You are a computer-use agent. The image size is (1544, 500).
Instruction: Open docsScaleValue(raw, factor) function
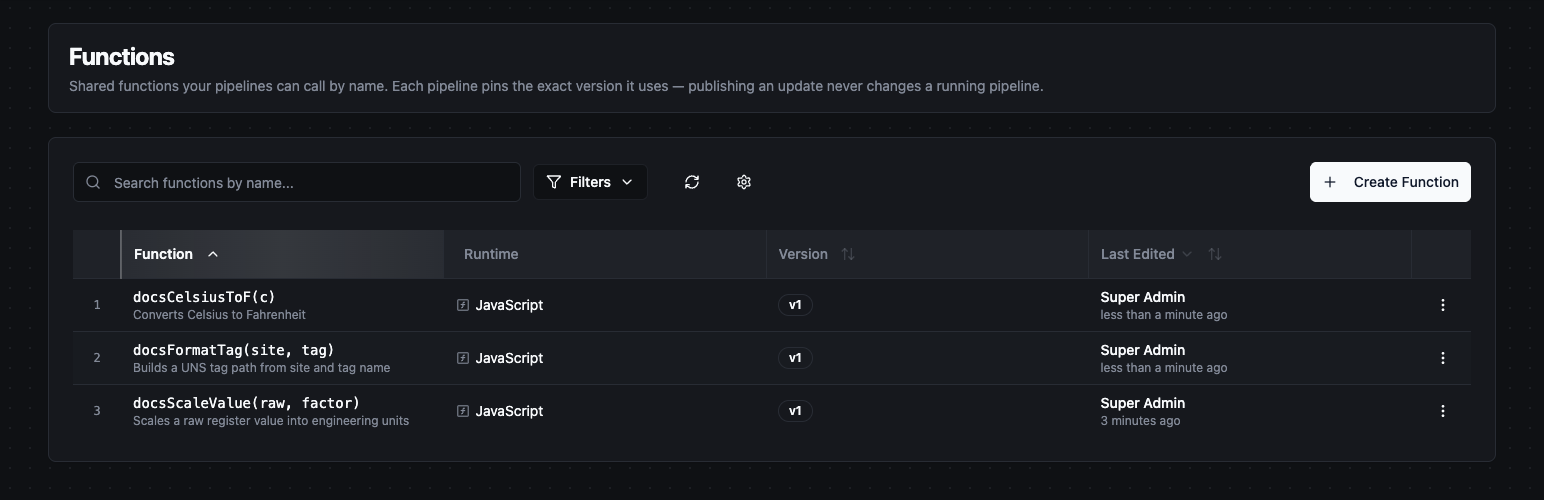coord(246,403)
